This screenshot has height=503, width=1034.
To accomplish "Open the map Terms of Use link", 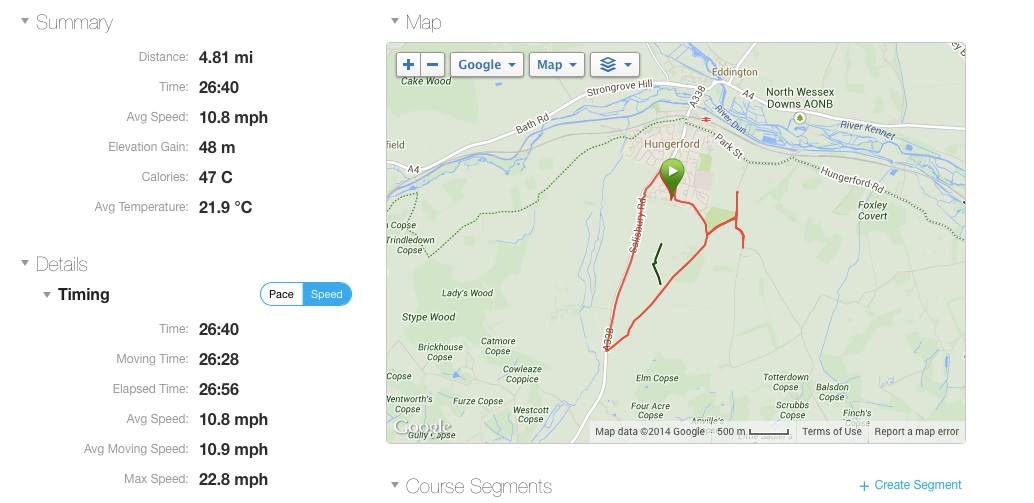I will click(x=831, y=432).
